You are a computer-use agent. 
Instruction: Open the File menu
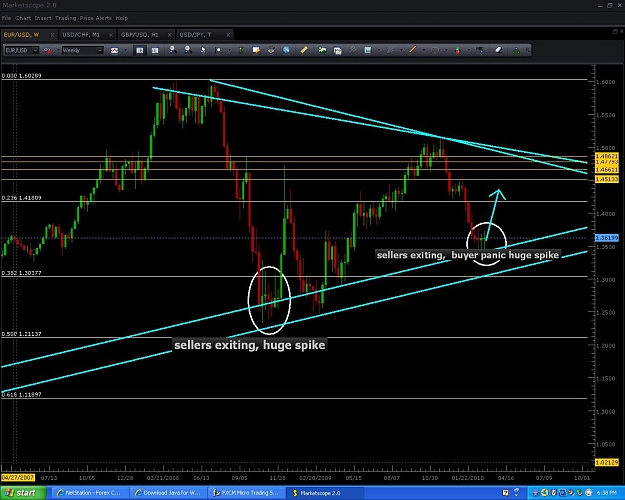(x=6, y=18)
